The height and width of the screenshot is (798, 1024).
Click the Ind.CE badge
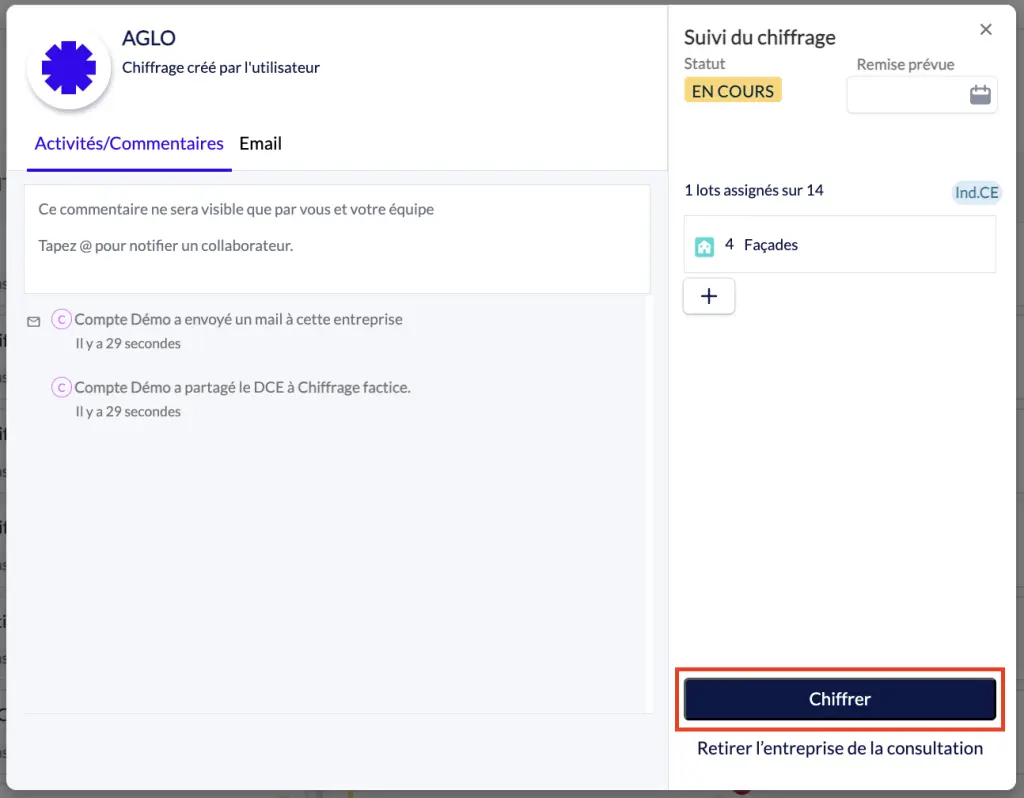(x=976, y=193)
